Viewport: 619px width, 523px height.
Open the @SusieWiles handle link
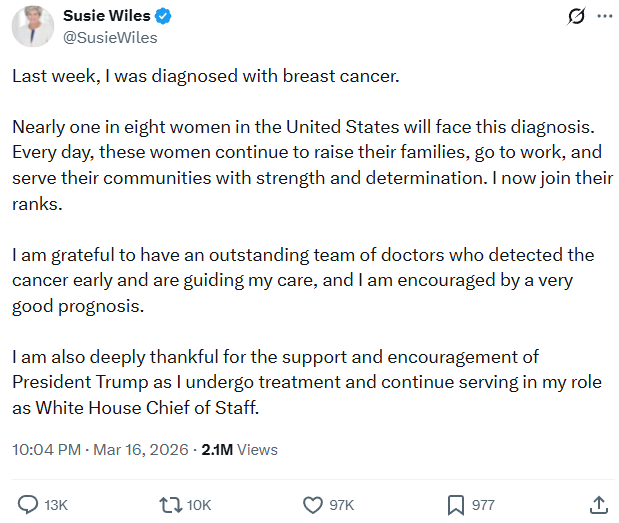[110, 38]
